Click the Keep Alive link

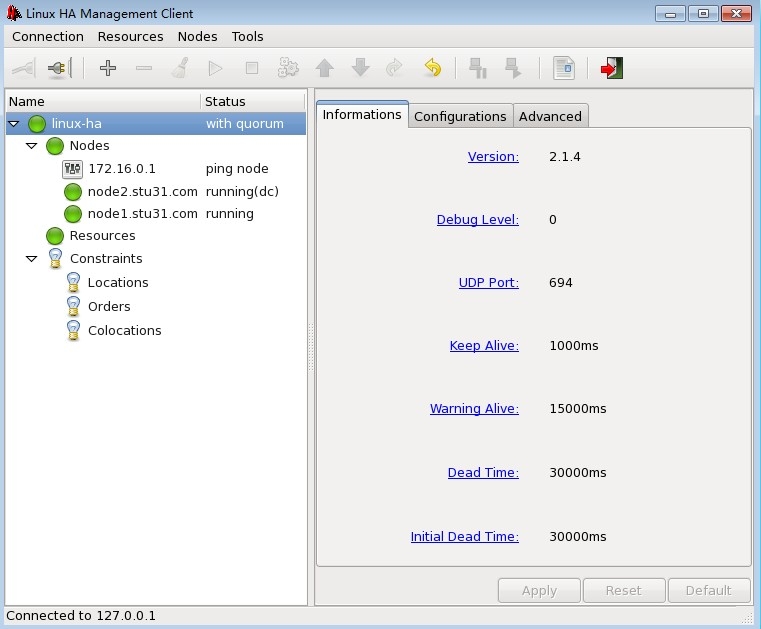point(484,346)
